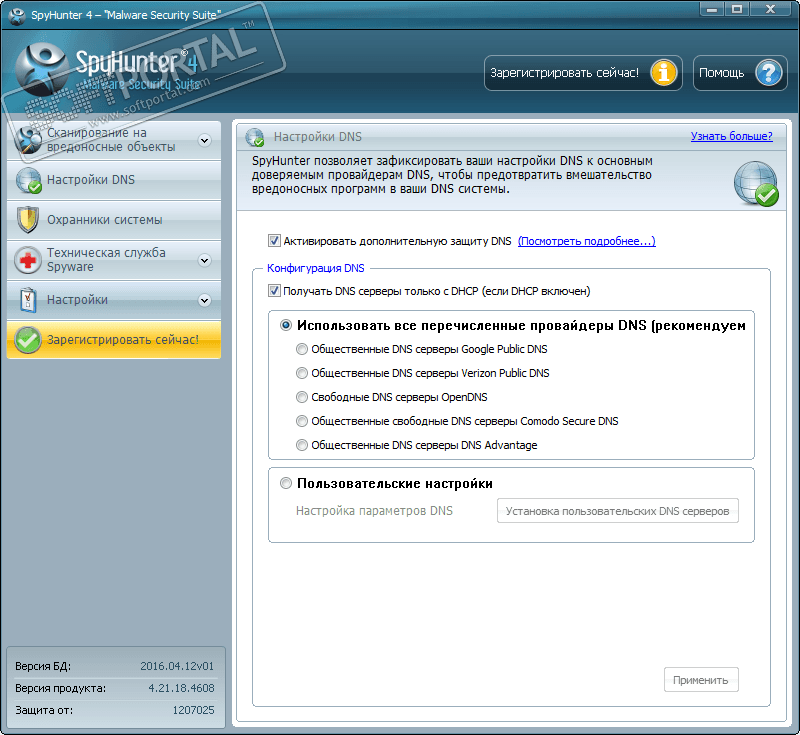Click the Применить button
This screenshot has height=735, width=800.
(701, 680)
